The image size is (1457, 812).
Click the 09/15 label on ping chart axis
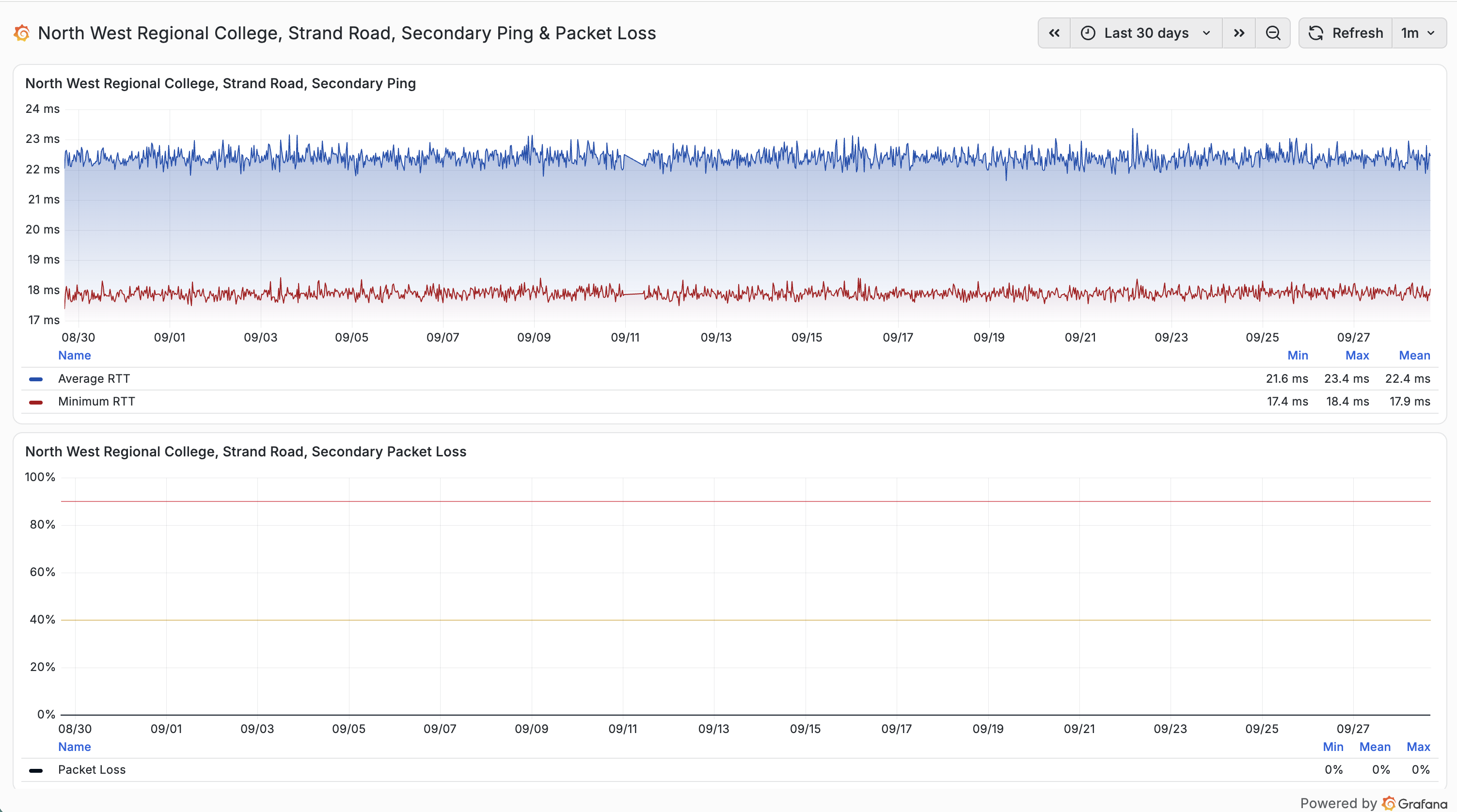click(807, 338)
